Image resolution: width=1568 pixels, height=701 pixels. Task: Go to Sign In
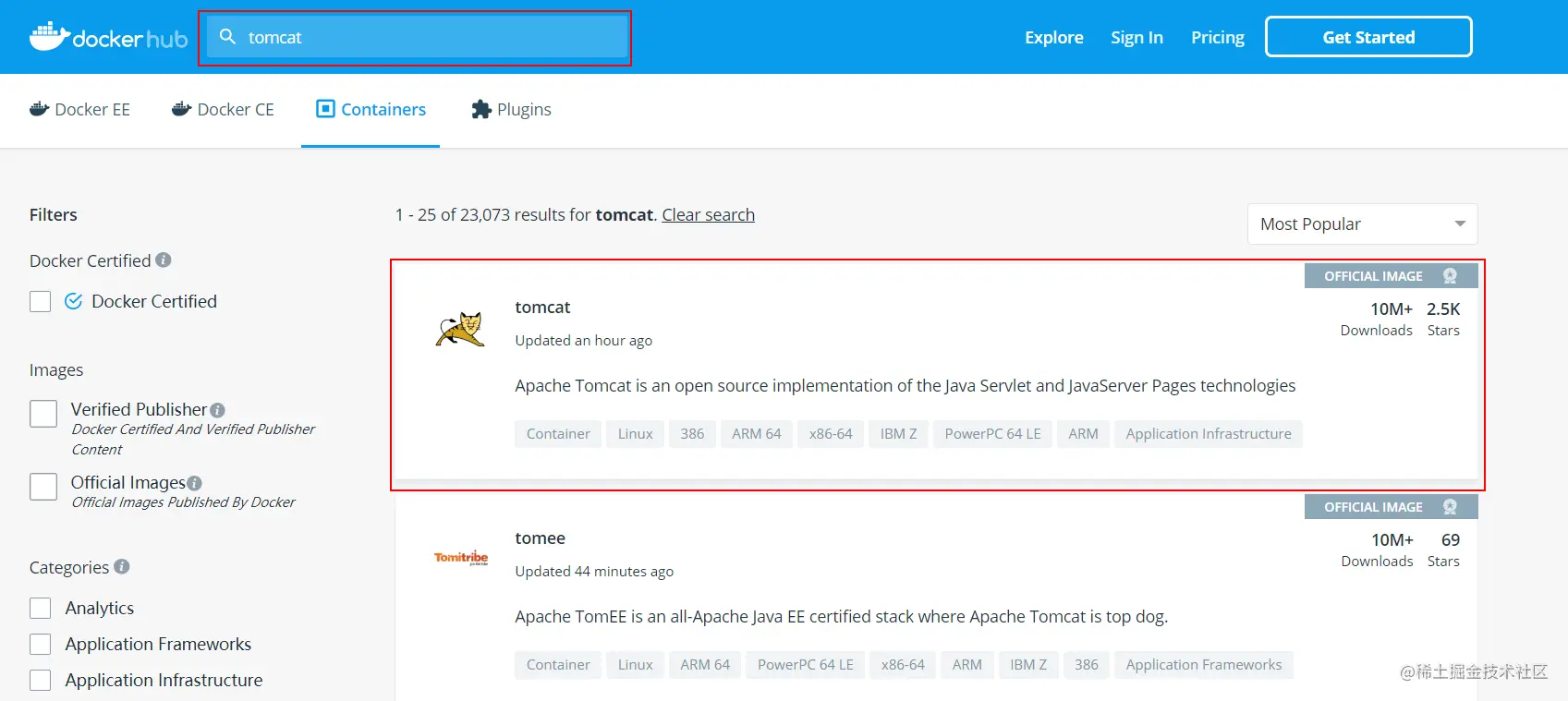(x=1136, y=37)
